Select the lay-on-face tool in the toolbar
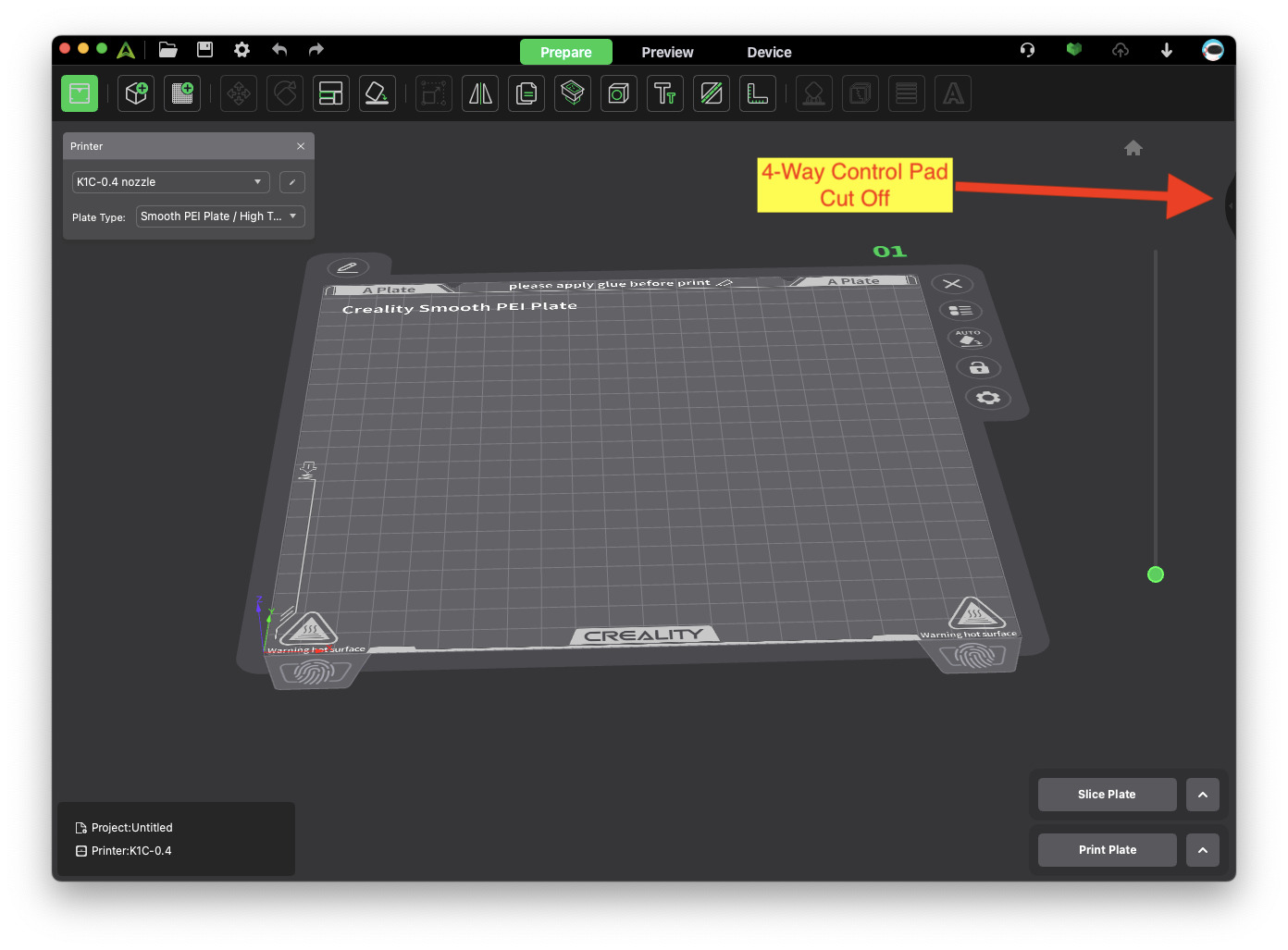 378,93
